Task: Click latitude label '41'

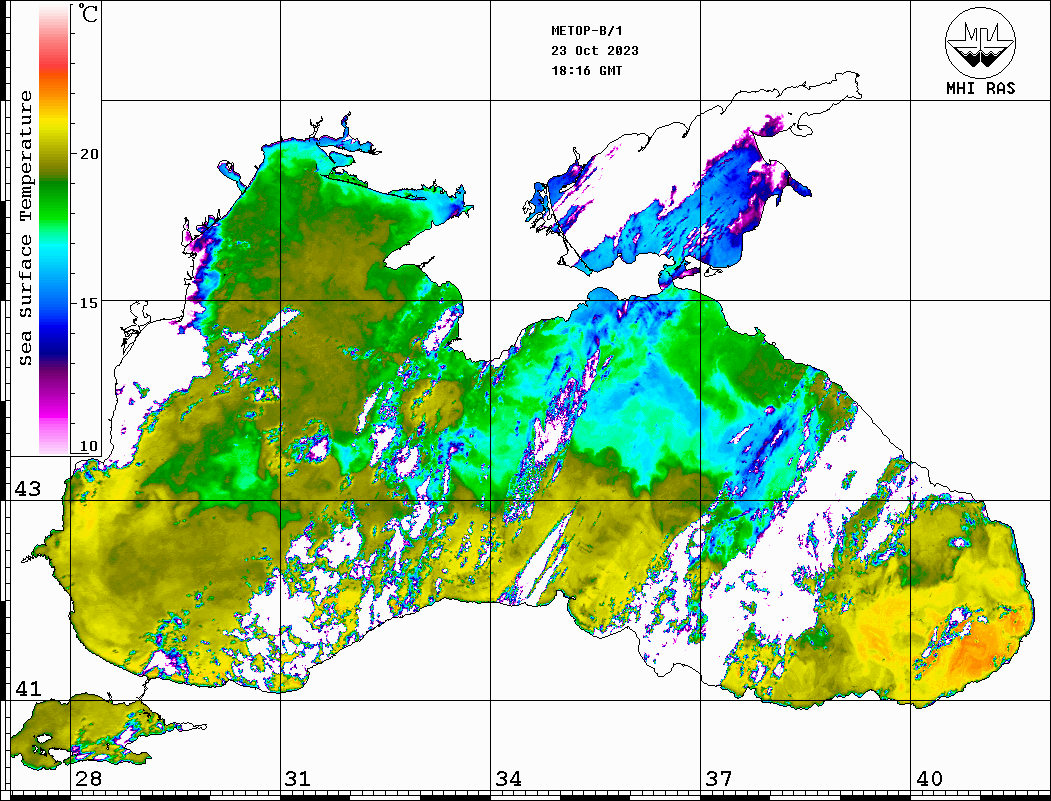Action: pyautogui.click(x=27, y=689)
